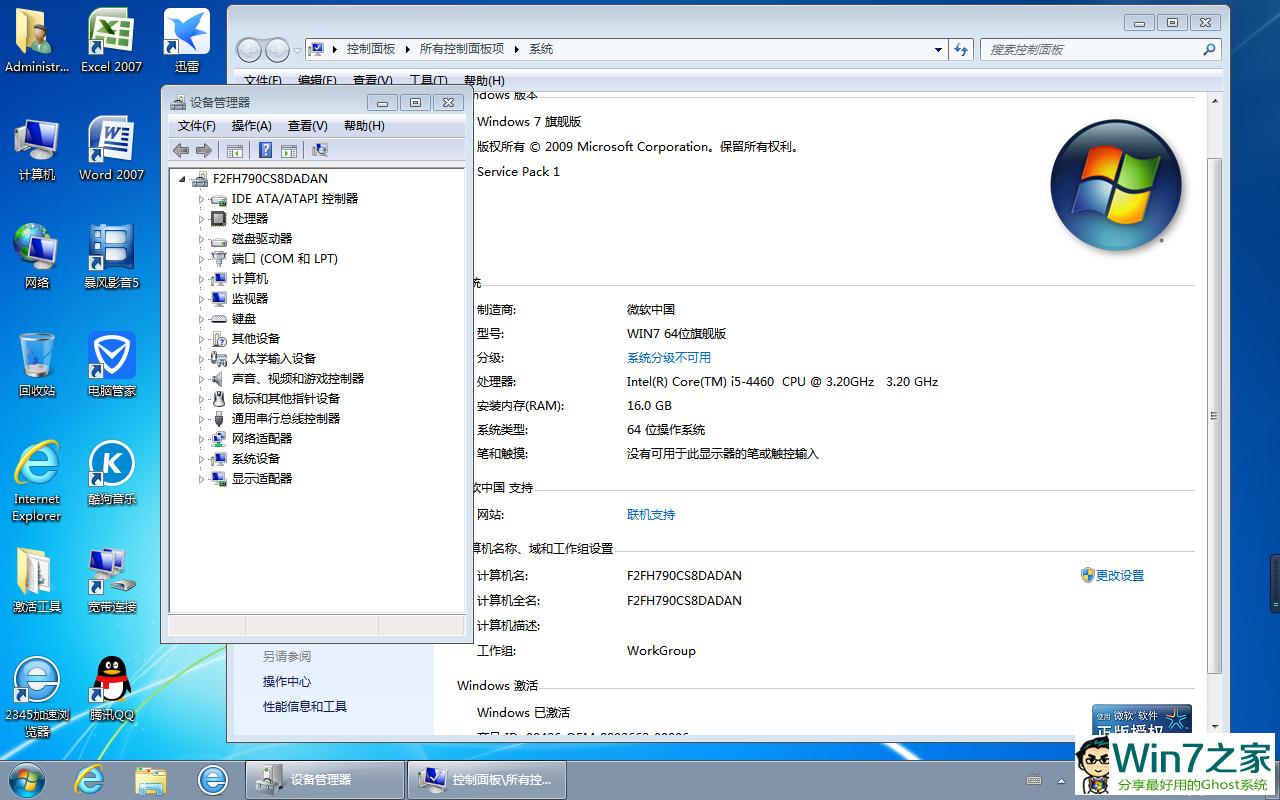
Task: Open the 查看(V) menu in Device Manager
Action: [x=307, y=126]
